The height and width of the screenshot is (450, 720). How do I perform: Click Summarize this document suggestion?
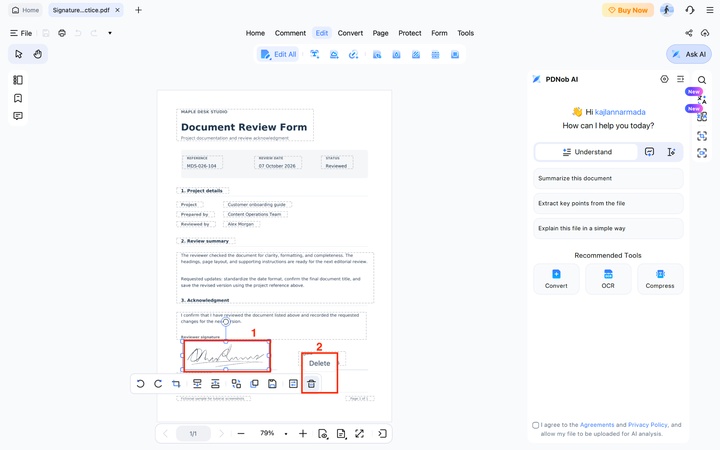[x=608, y=178]
